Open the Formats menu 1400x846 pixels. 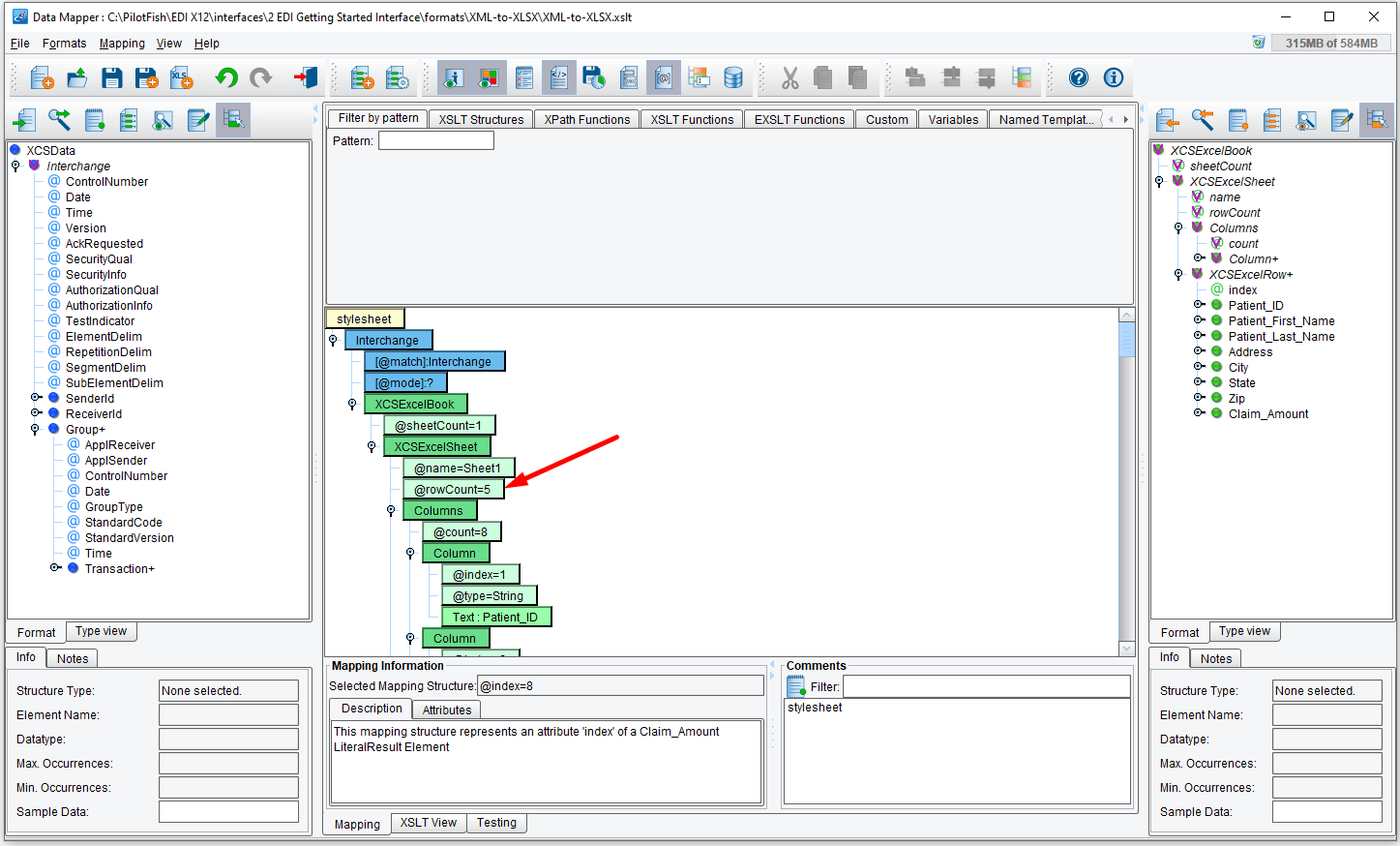pyautogui.click(x=64, y=44)
